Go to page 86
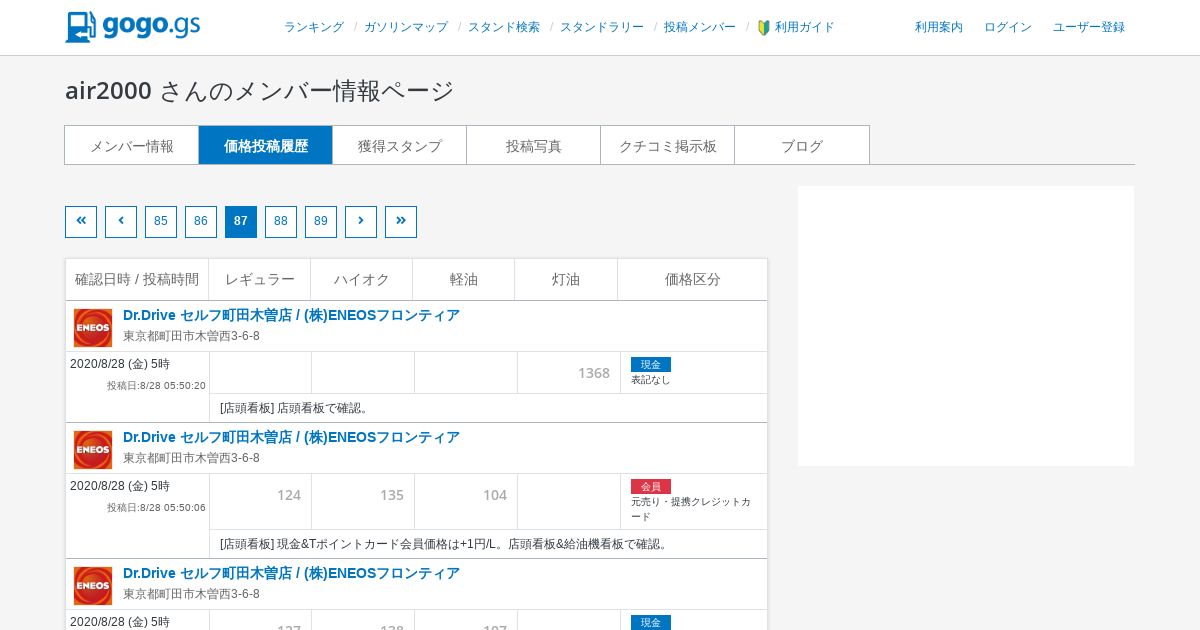The width and height of the screenshot is (1200, 630). (201, 222)
